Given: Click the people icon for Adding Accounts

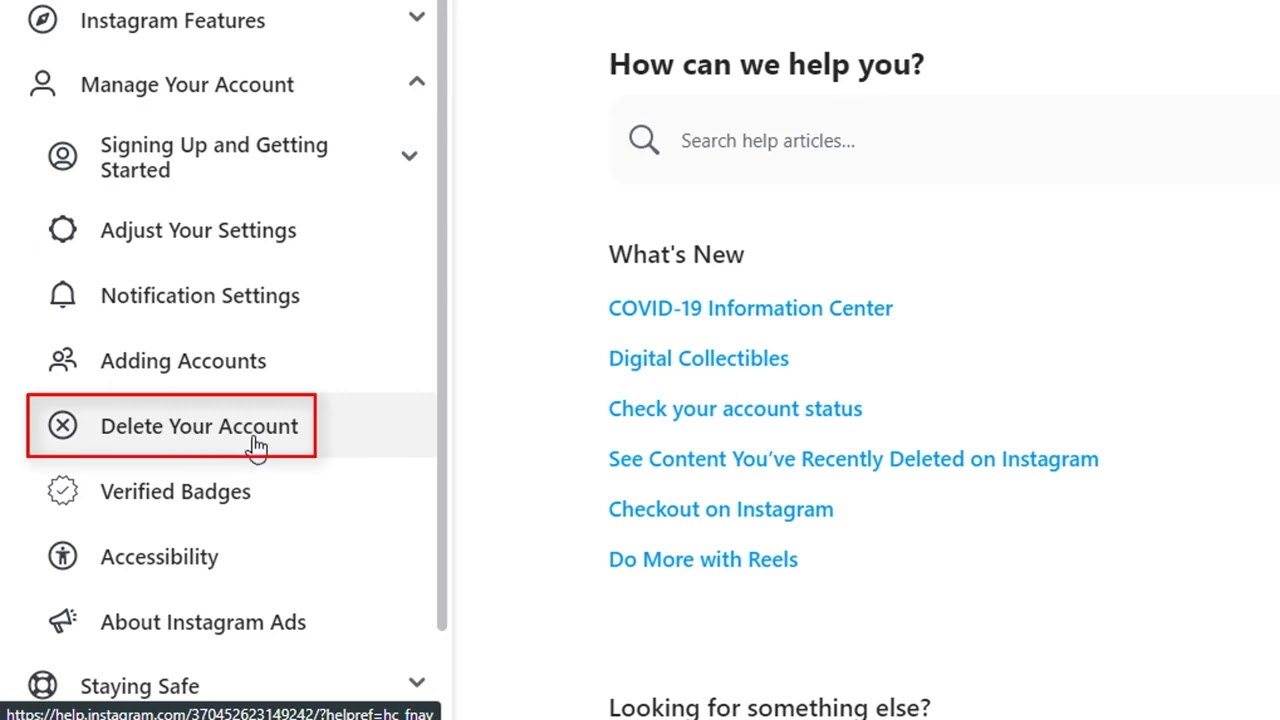Looking at the screenshot, I should click(62, 360).
